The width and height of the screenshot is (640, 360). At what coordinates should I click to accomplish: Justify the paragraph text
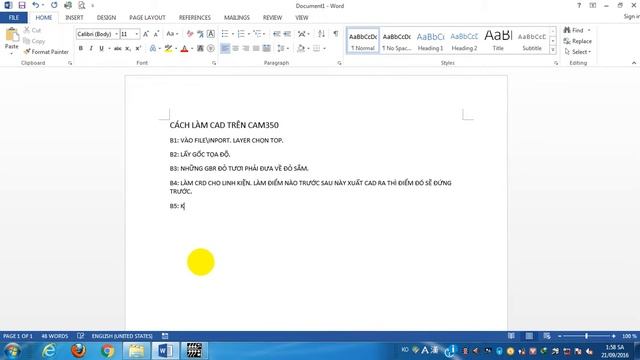click(256, 49)
